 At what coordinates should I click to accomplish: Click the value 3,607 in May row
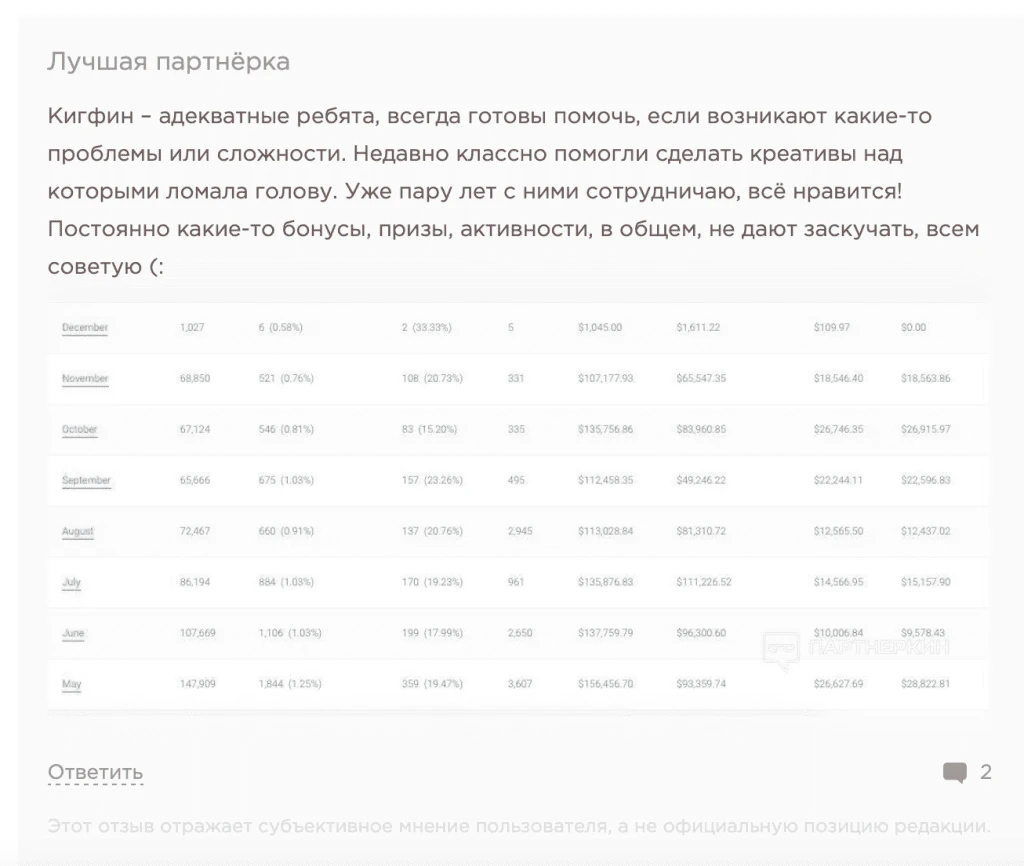click(x=520, y=684)
